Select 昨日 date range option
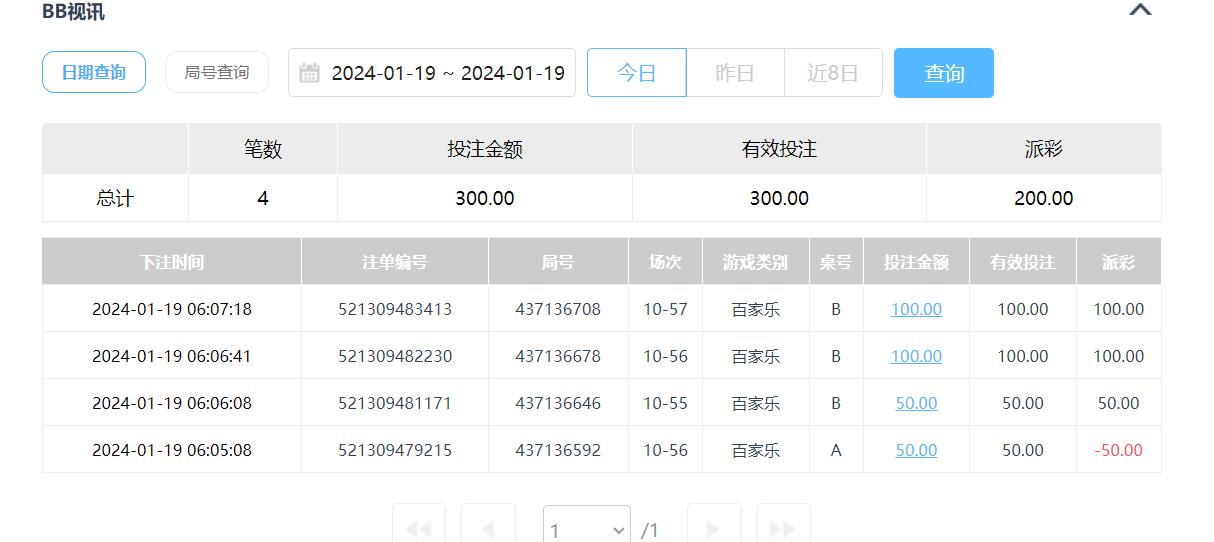1214x542 pixels. click(x=735, y=73)
